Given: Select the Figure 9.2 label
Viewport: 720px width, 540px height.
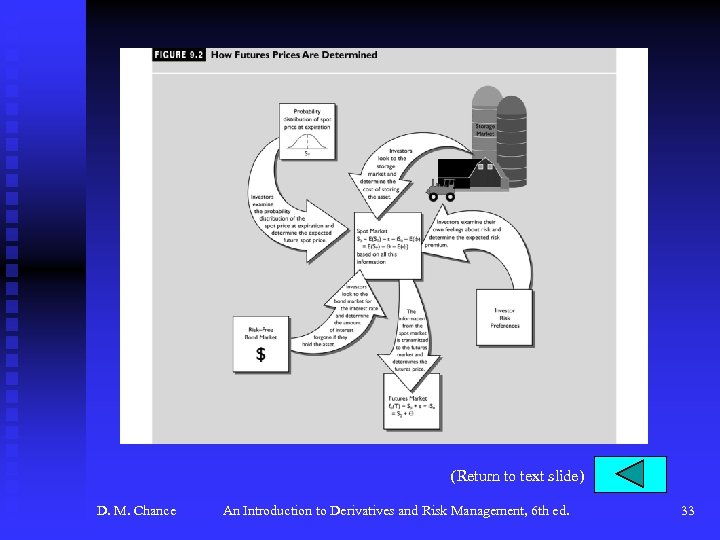Looking at the screenshot, I should coord(179,55).
